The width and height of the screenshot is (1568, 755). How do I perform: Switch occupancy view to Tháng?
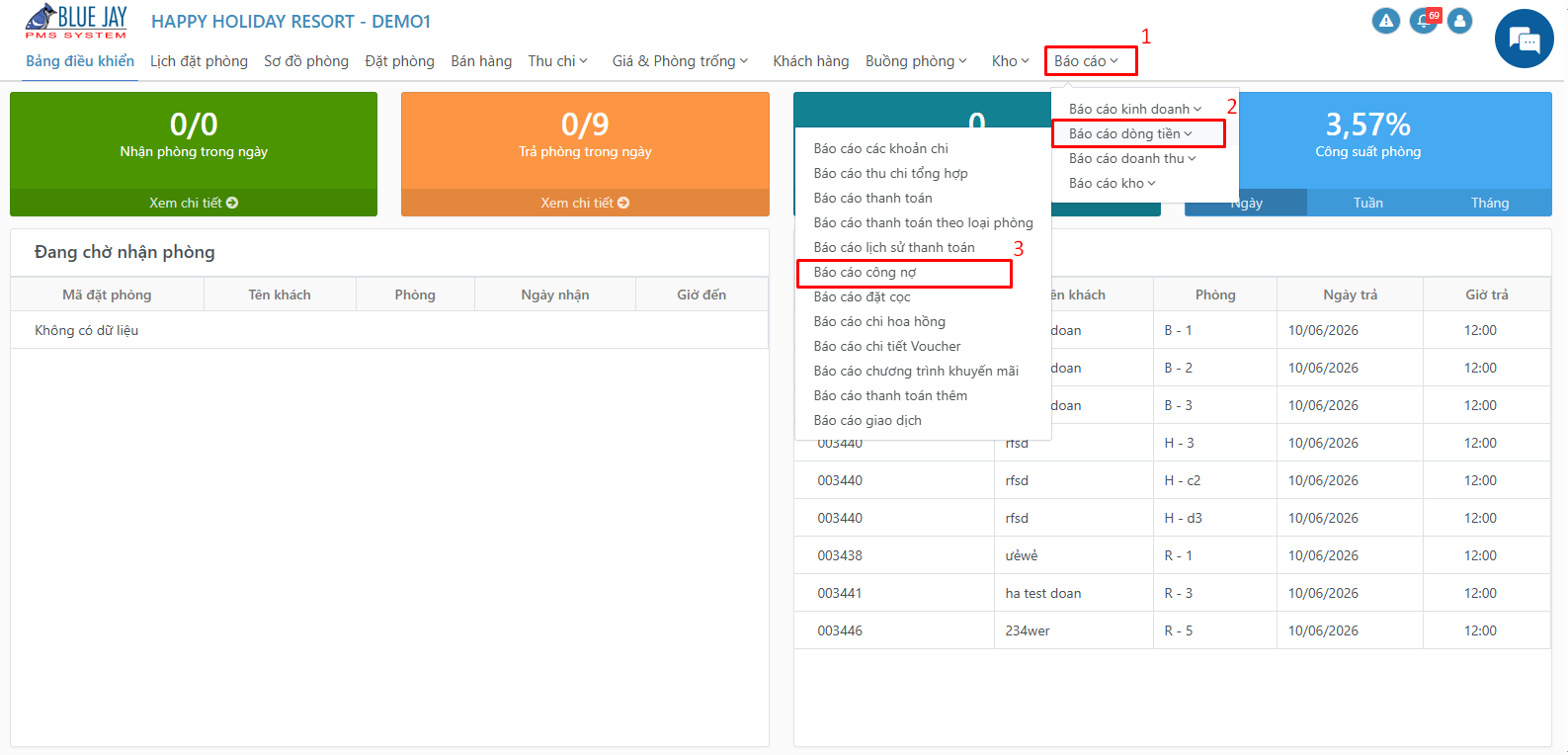tap(1490, 203)
